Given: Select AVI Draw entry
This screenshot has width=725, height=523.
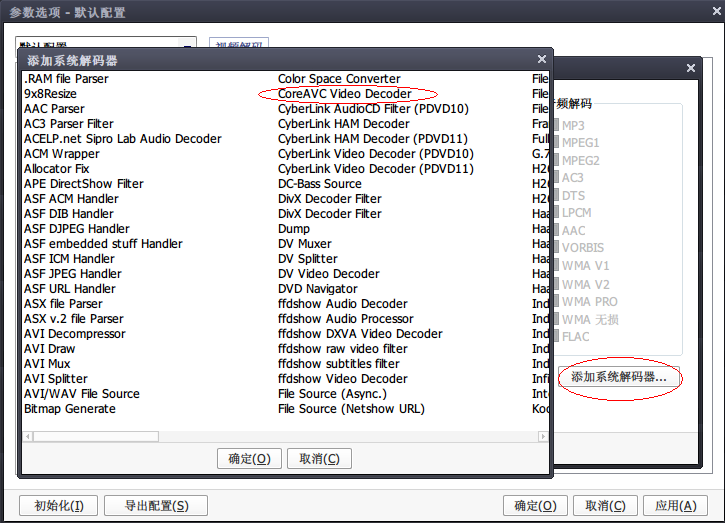Looking at the screenshot, I should click(49, 349).
